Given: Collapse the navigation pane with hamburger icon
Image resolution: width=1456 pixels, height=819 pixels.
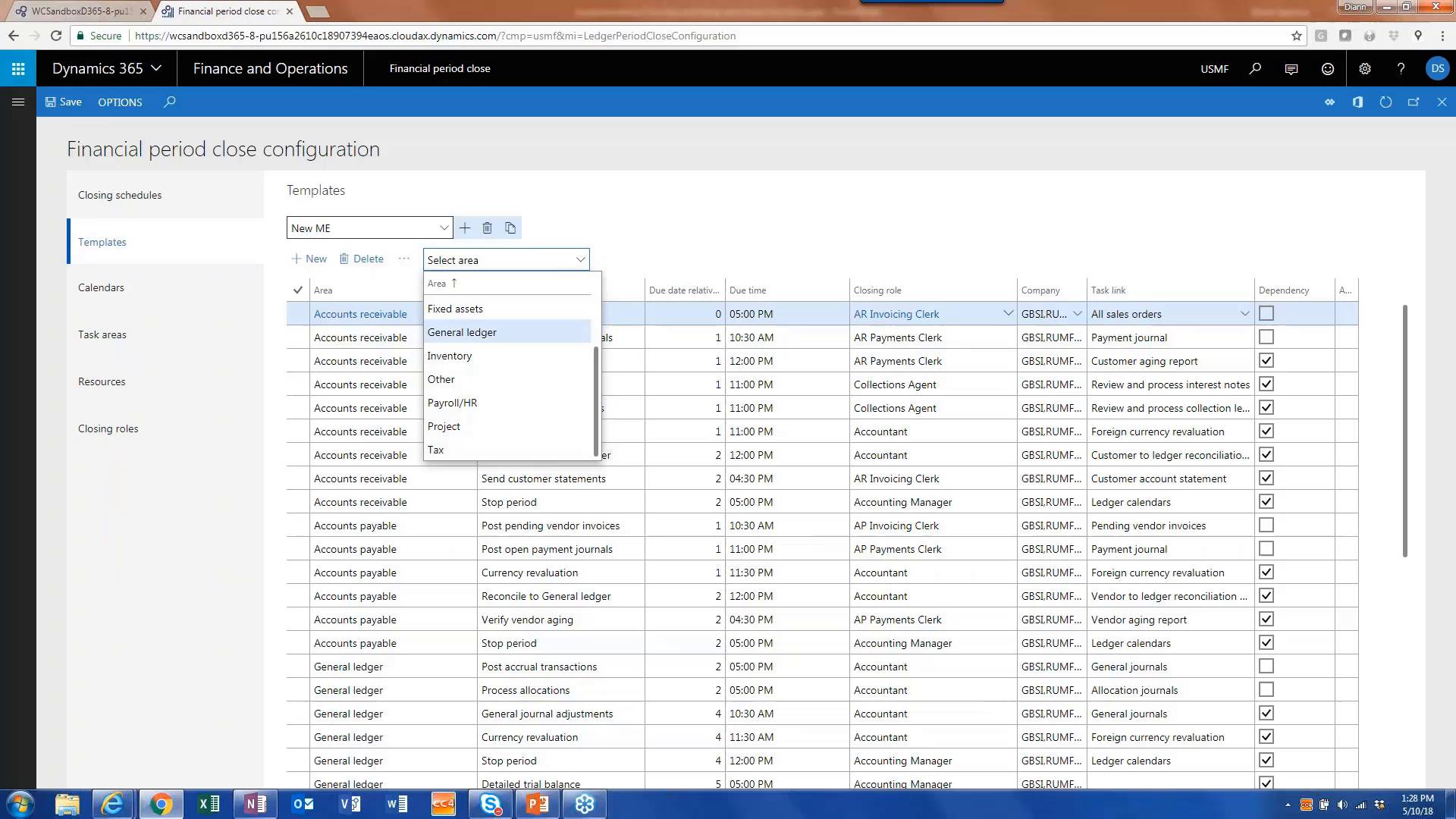Looking at the screenshot, I should point(18,102).
